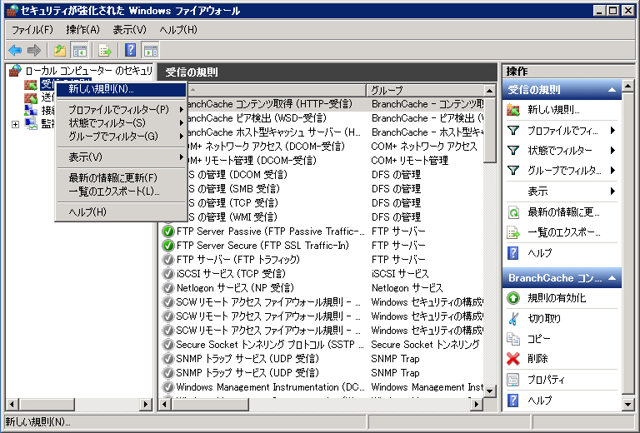Choose 一覧のエクスポート(L)... in context menu
The width and height of the screenshot is (640, 433).
point(121,191)
